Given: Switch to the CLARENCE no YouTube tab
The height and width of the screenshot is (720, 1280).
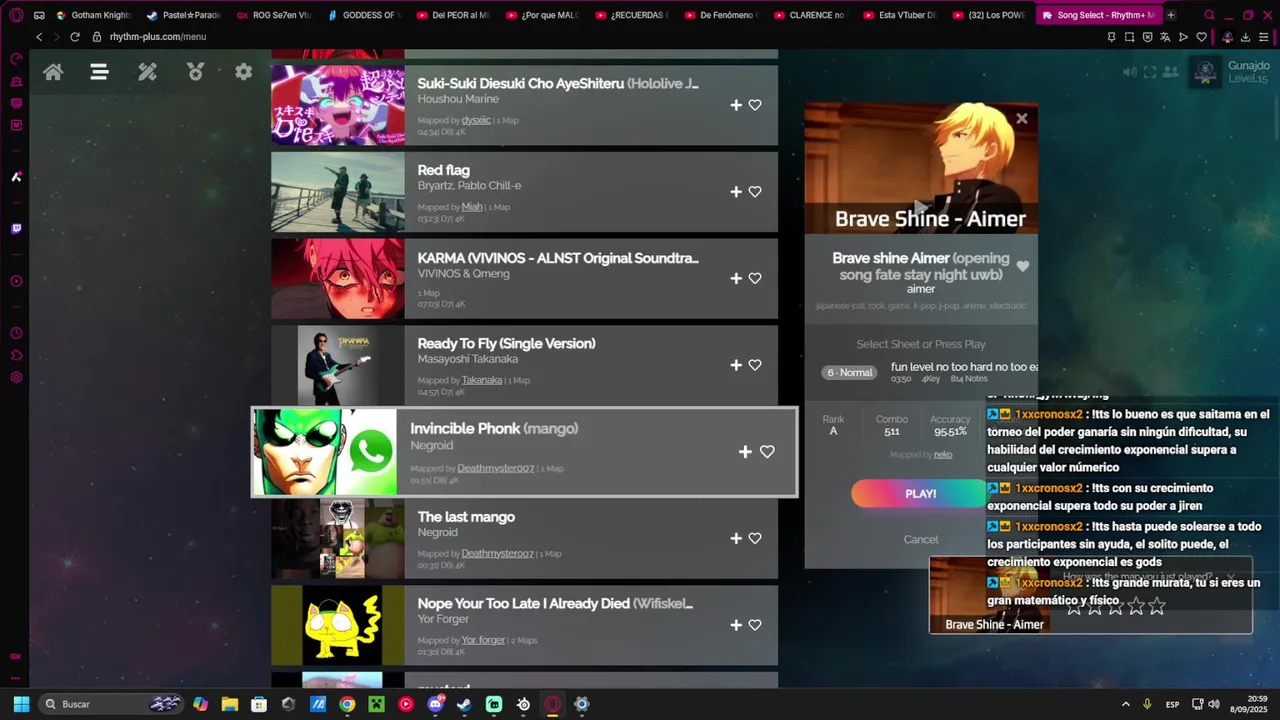Looking at the screenshot, I should pos(810,15).
